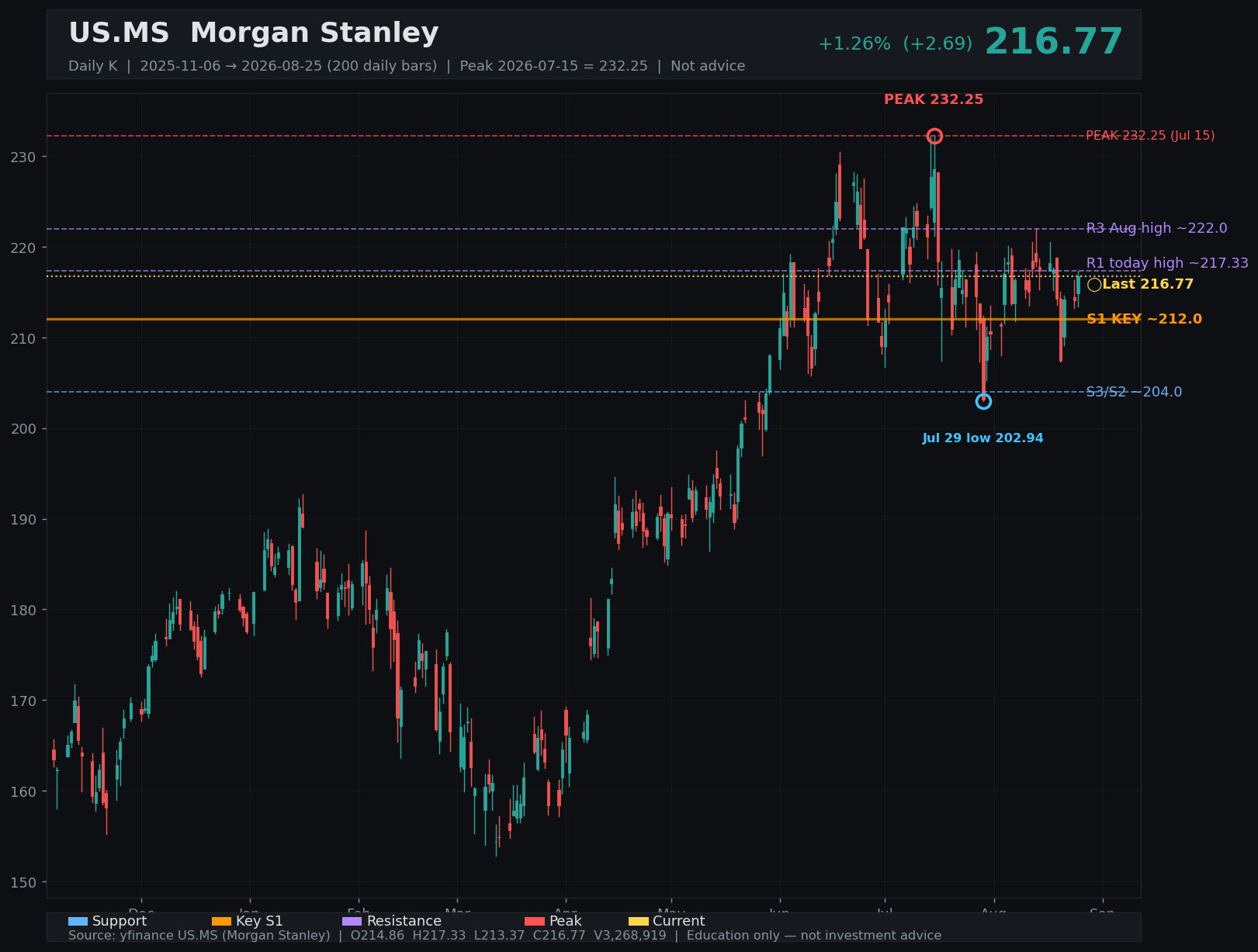Image resolution: width=1258 pixels, height=952 pixels.
Task: Click the 'Key S1' legend text
Action: click(259, 921)
